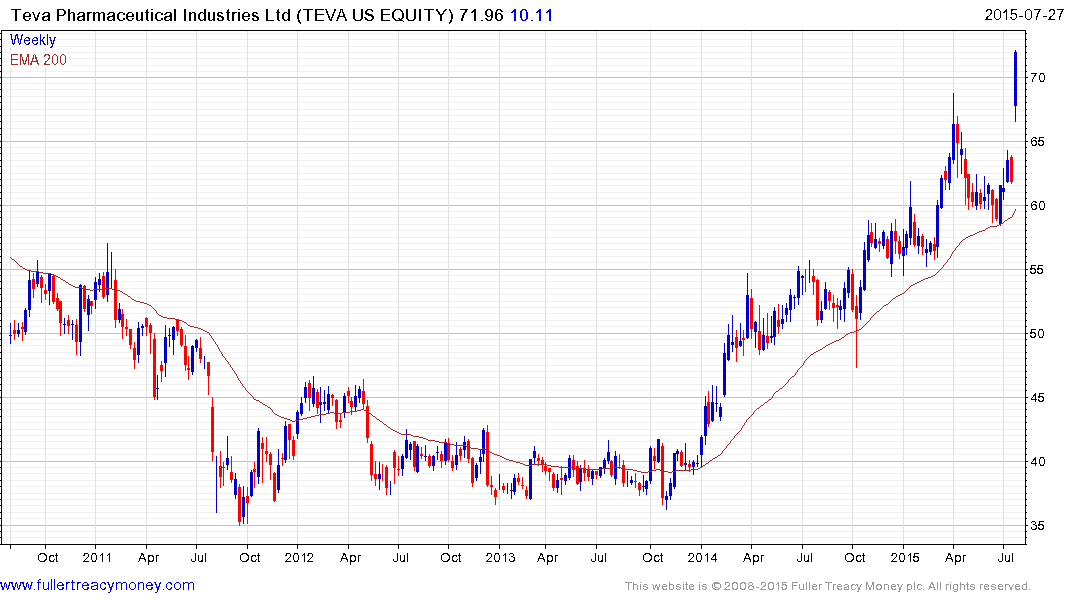Click the 35 price axis label

pos(1037,526)
